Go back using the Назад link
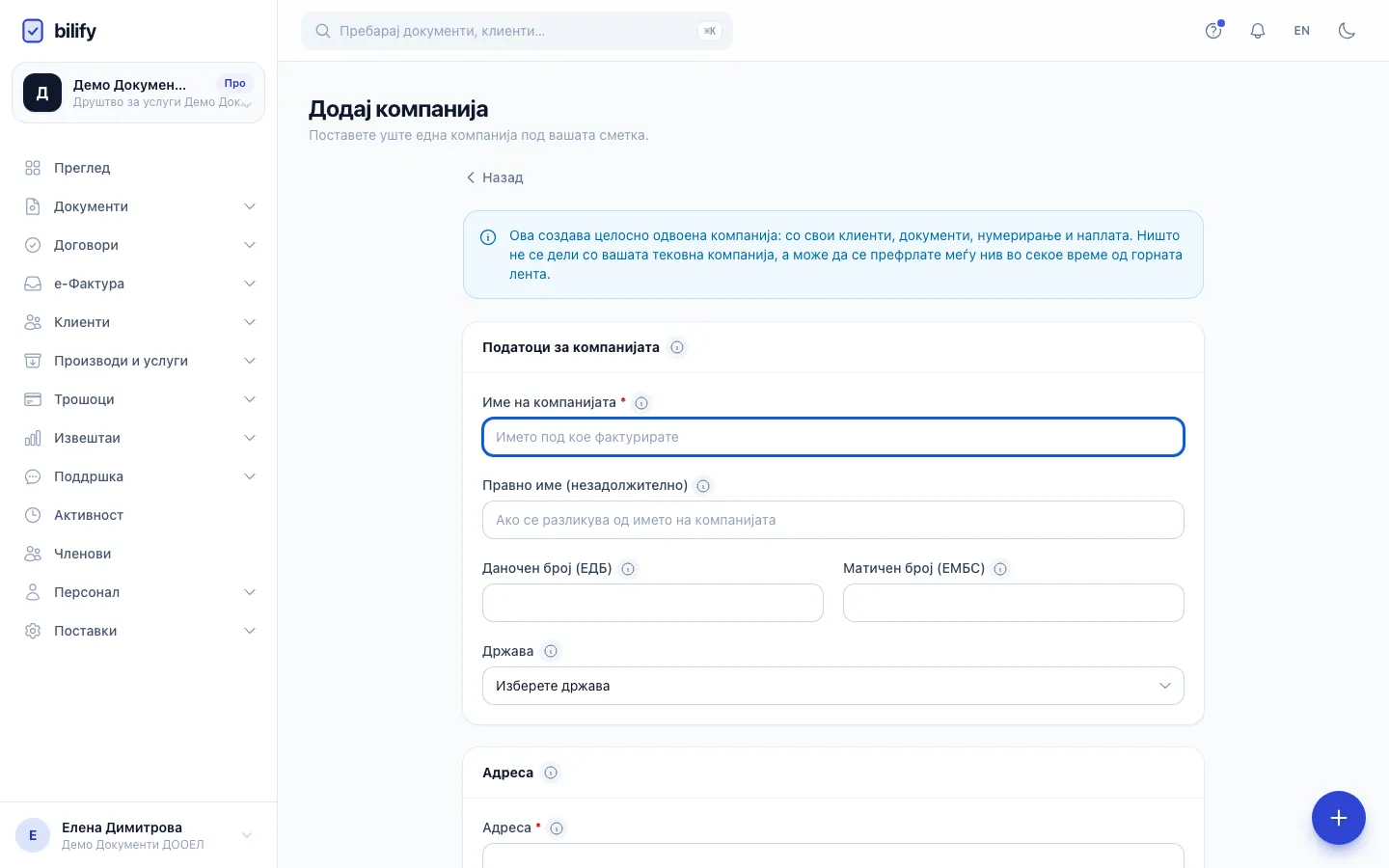 tap(494, 177)
